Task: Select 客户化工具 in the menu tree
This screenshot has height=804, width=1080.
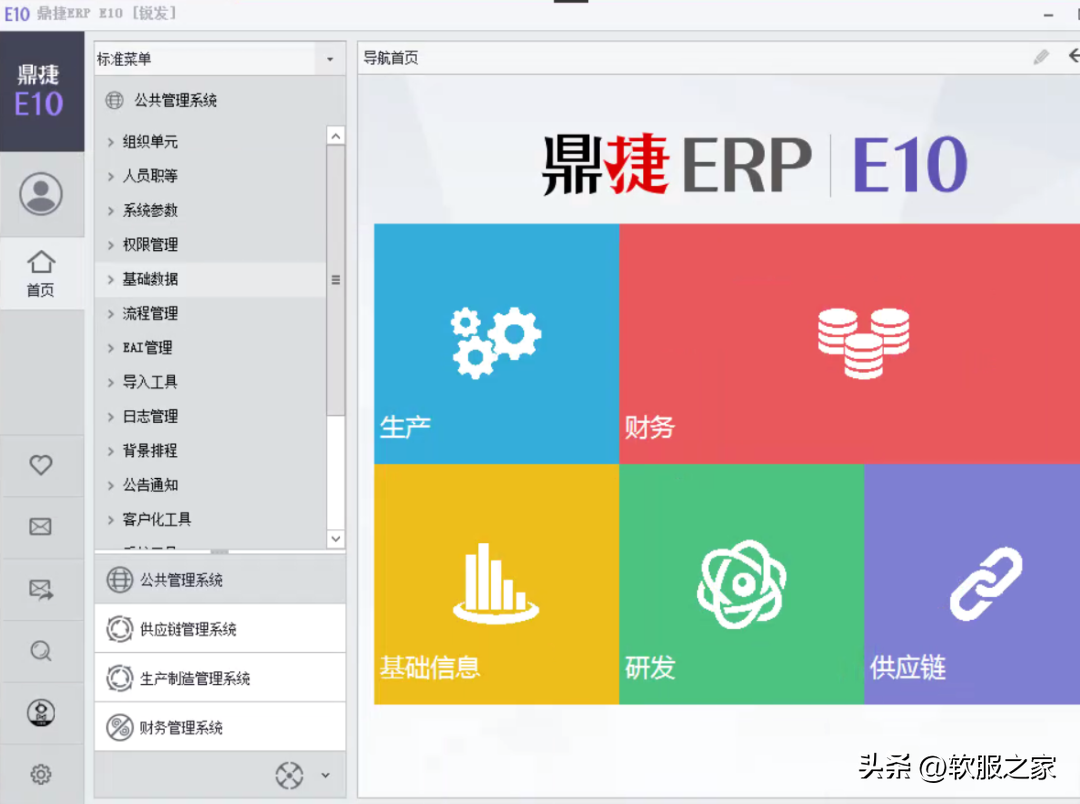Action: (157, 519)
